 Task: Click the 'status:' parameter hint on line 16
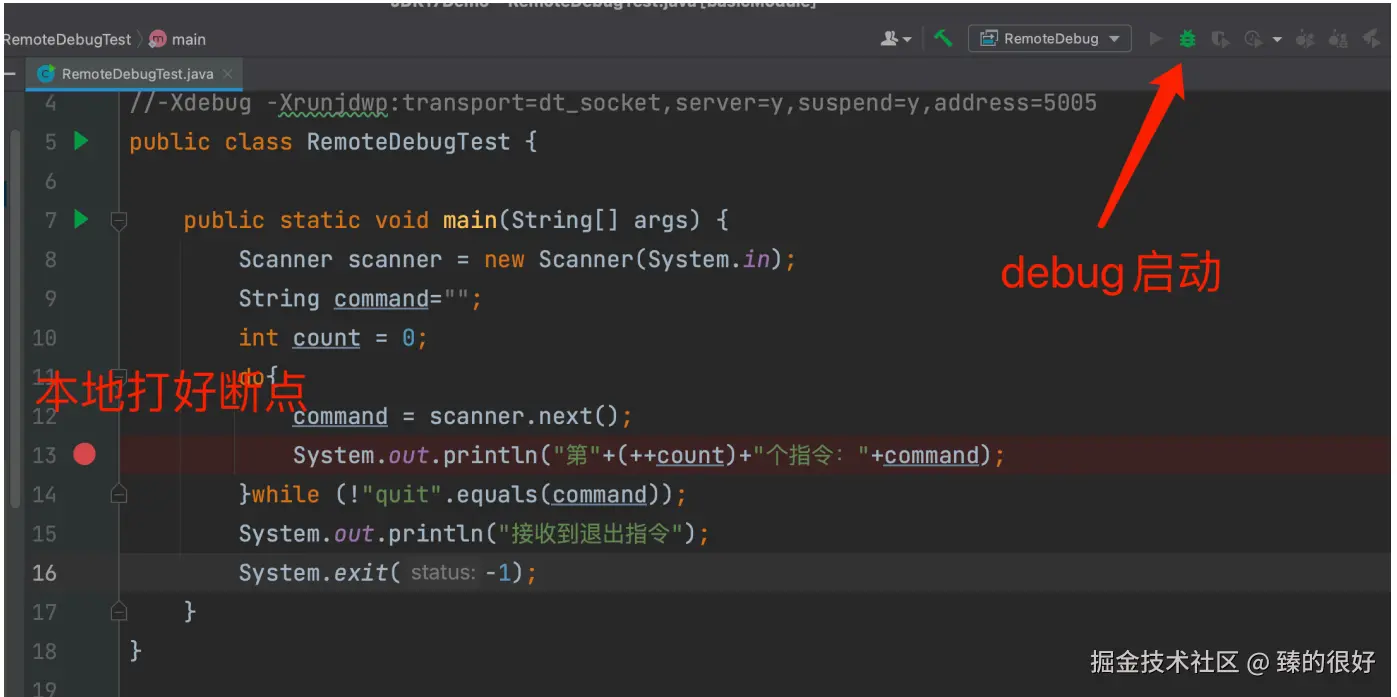pos(443,573)
